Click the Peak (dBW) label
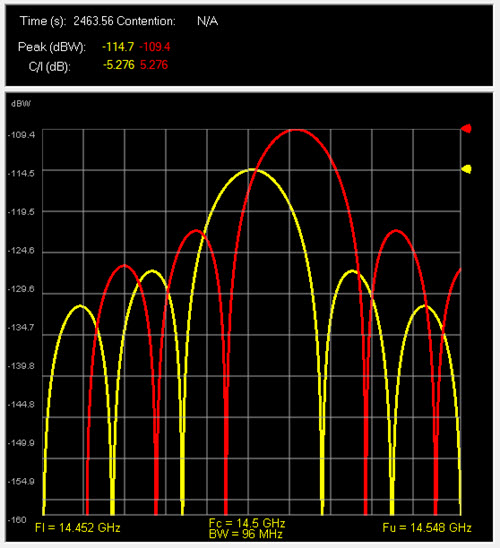500x548 pixels. click(52, 47)
